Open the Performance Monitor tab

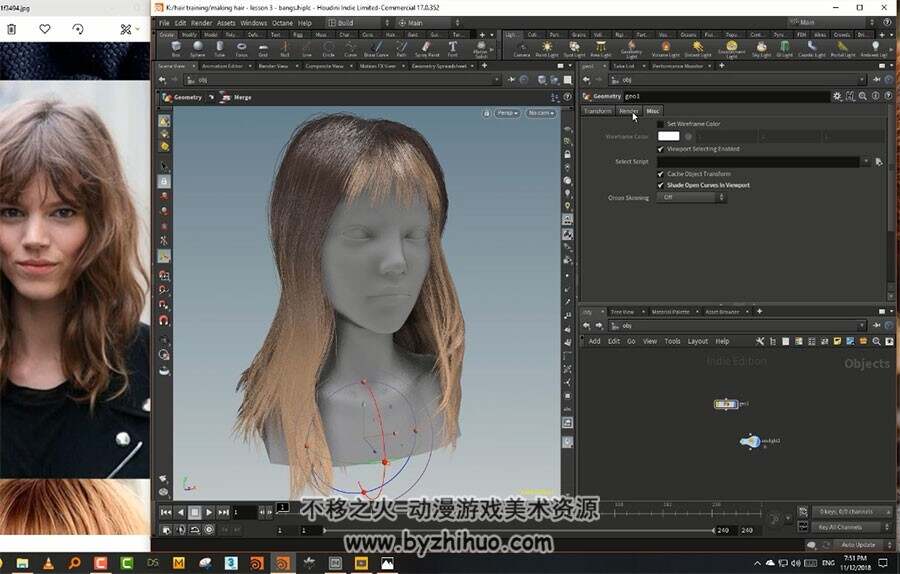tap(677, 66)
